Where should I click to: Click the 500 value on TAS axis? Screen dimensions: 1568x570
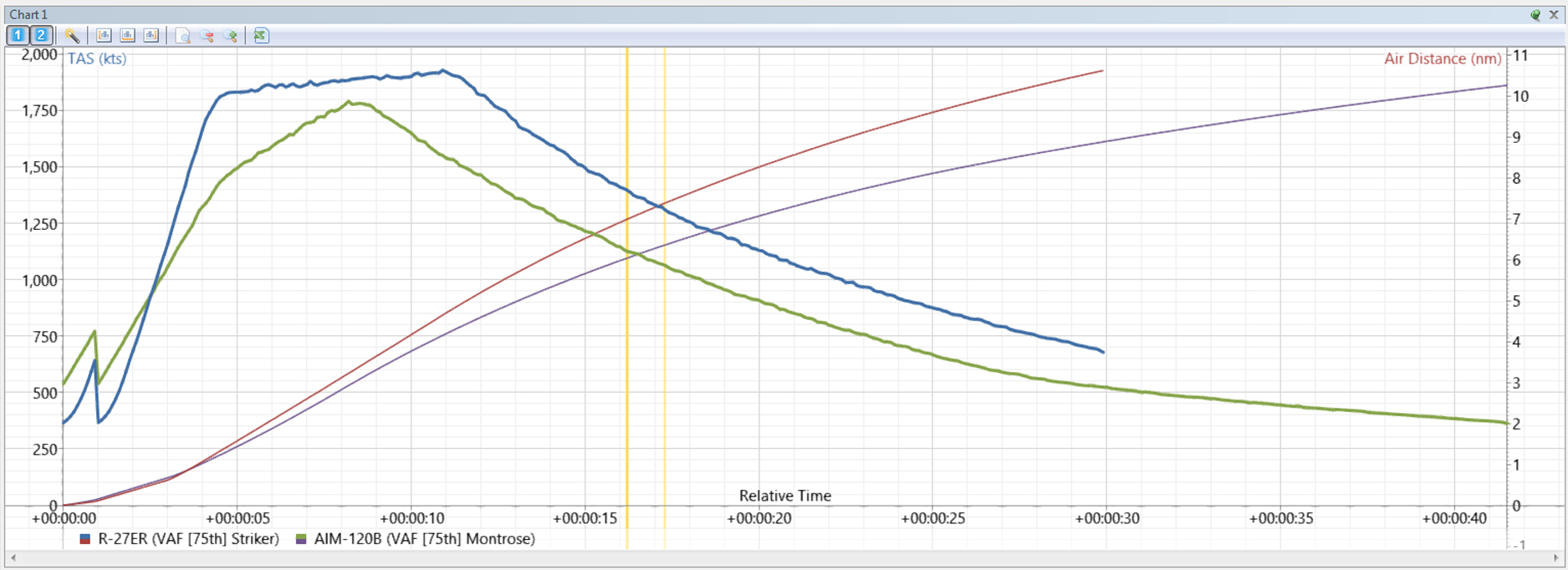[x=46, y=393]
